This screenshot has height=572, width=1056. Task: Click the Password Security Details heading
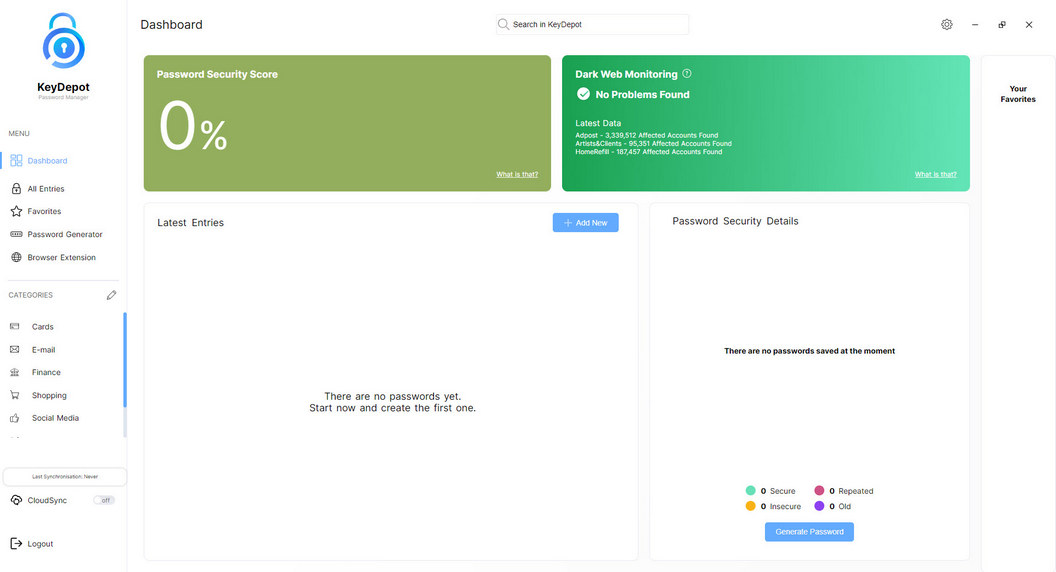click(x=735, y=221)
